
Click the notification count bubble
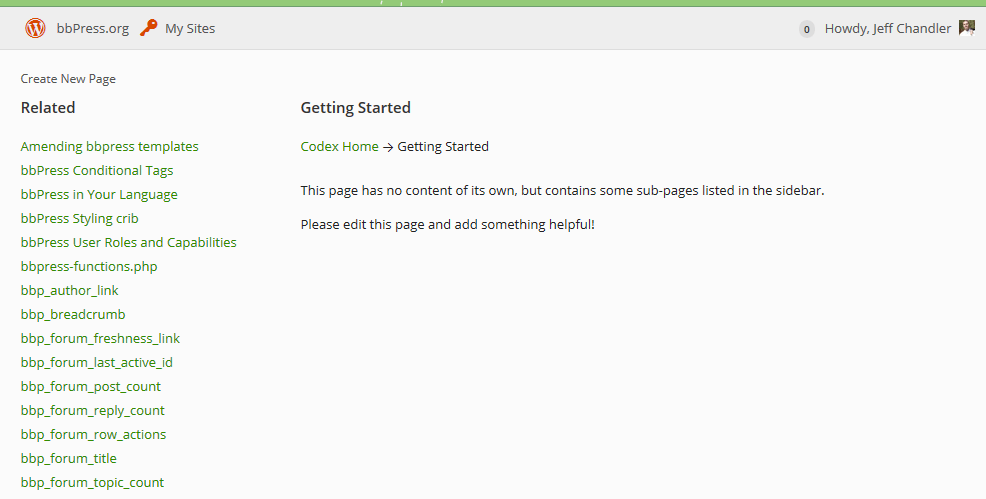tap(806, 29)
